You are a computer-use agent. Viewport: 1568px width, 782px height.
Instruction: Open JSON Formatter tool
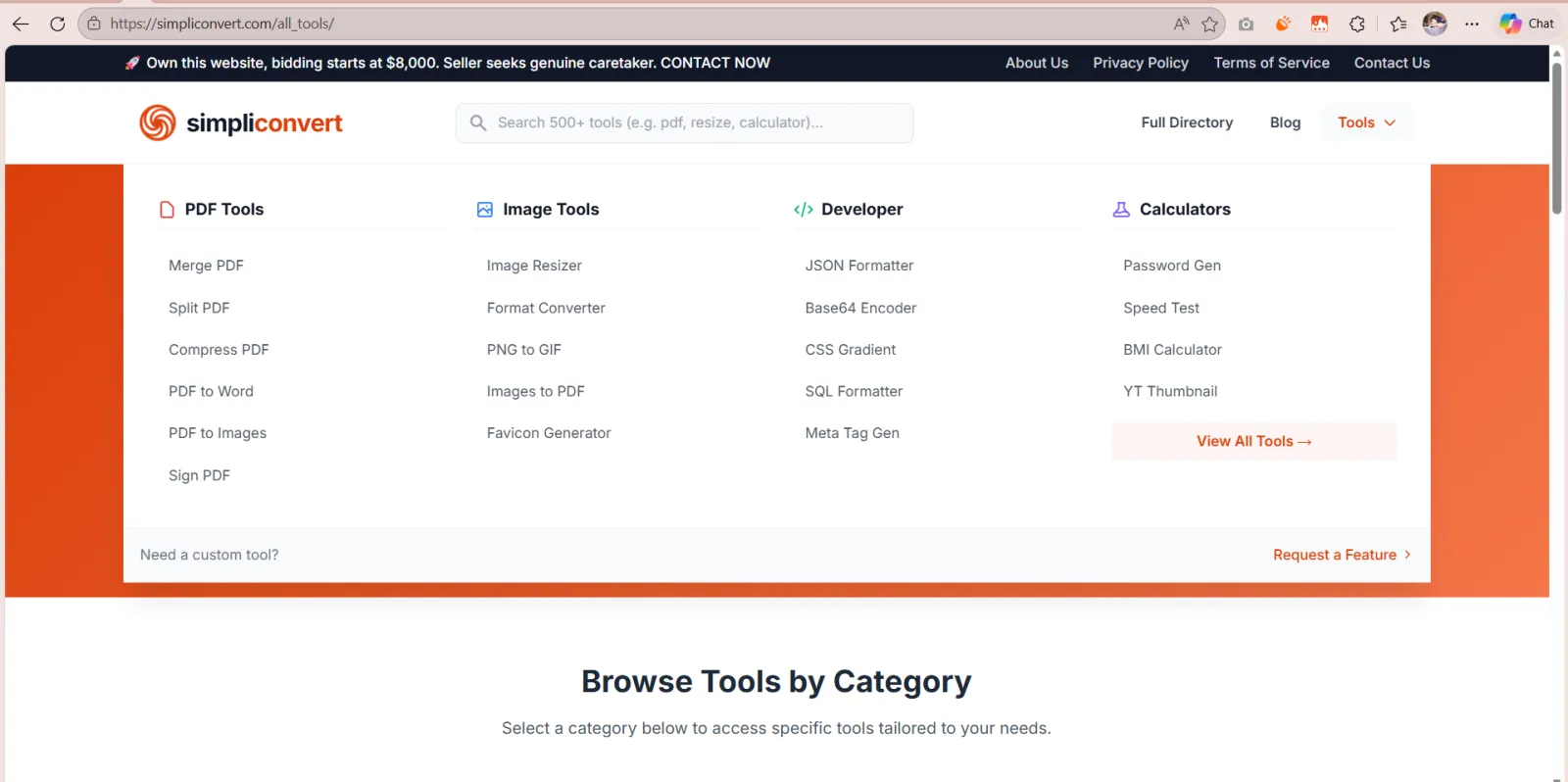pyautogui.click(x=859, y=266)
